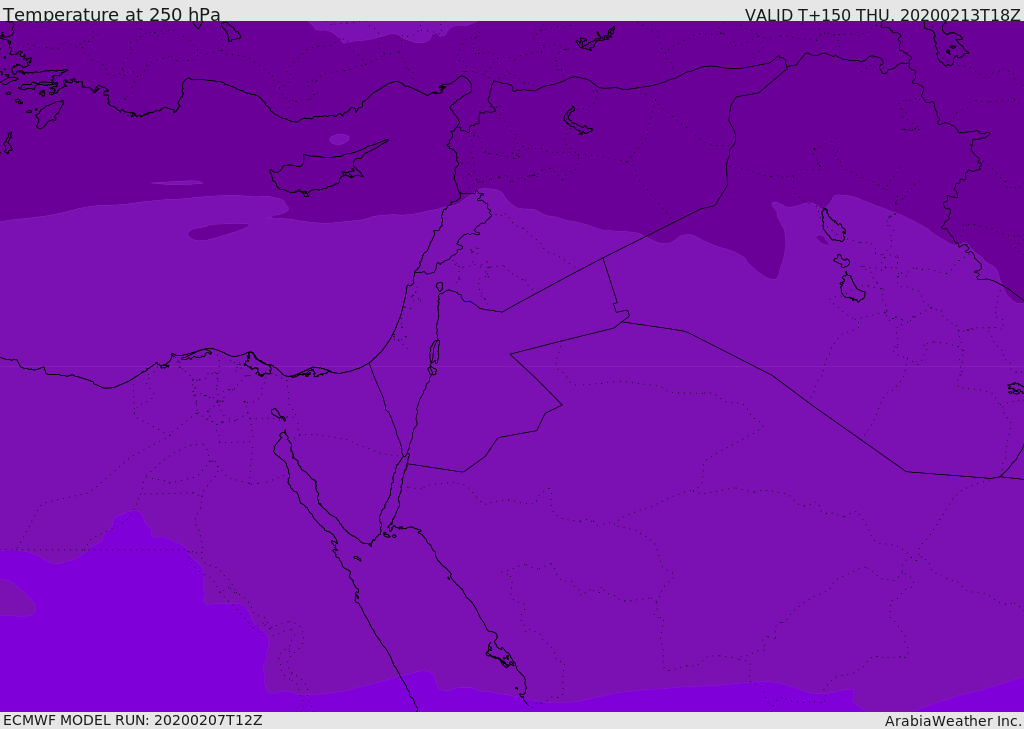Viewport: 1024px width, 729px height.
Task: Click the ECMWF MODEL RUN footer text
Action: pos(133,720)
